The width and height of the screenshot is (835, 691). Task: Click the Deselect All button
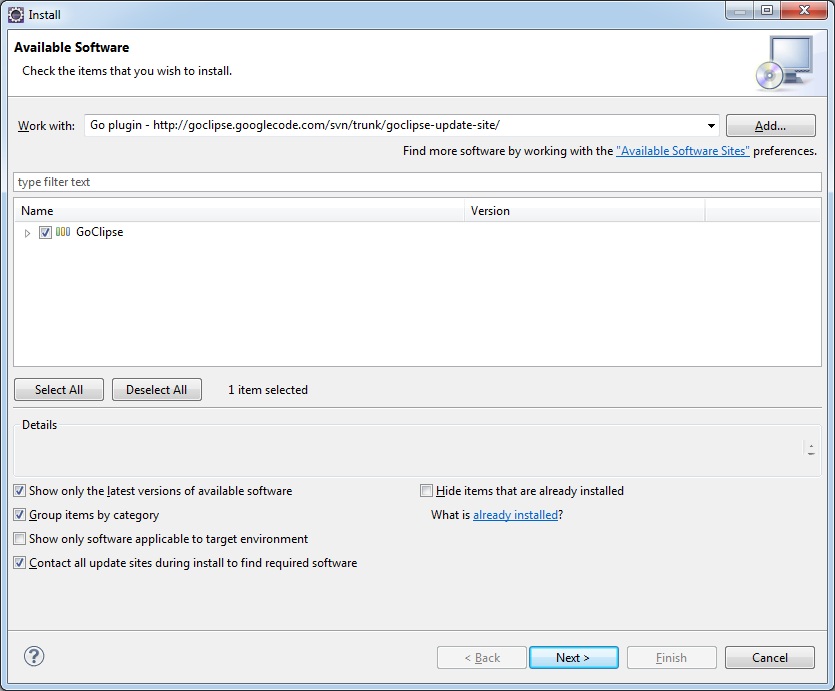click(x=157, y=390)
